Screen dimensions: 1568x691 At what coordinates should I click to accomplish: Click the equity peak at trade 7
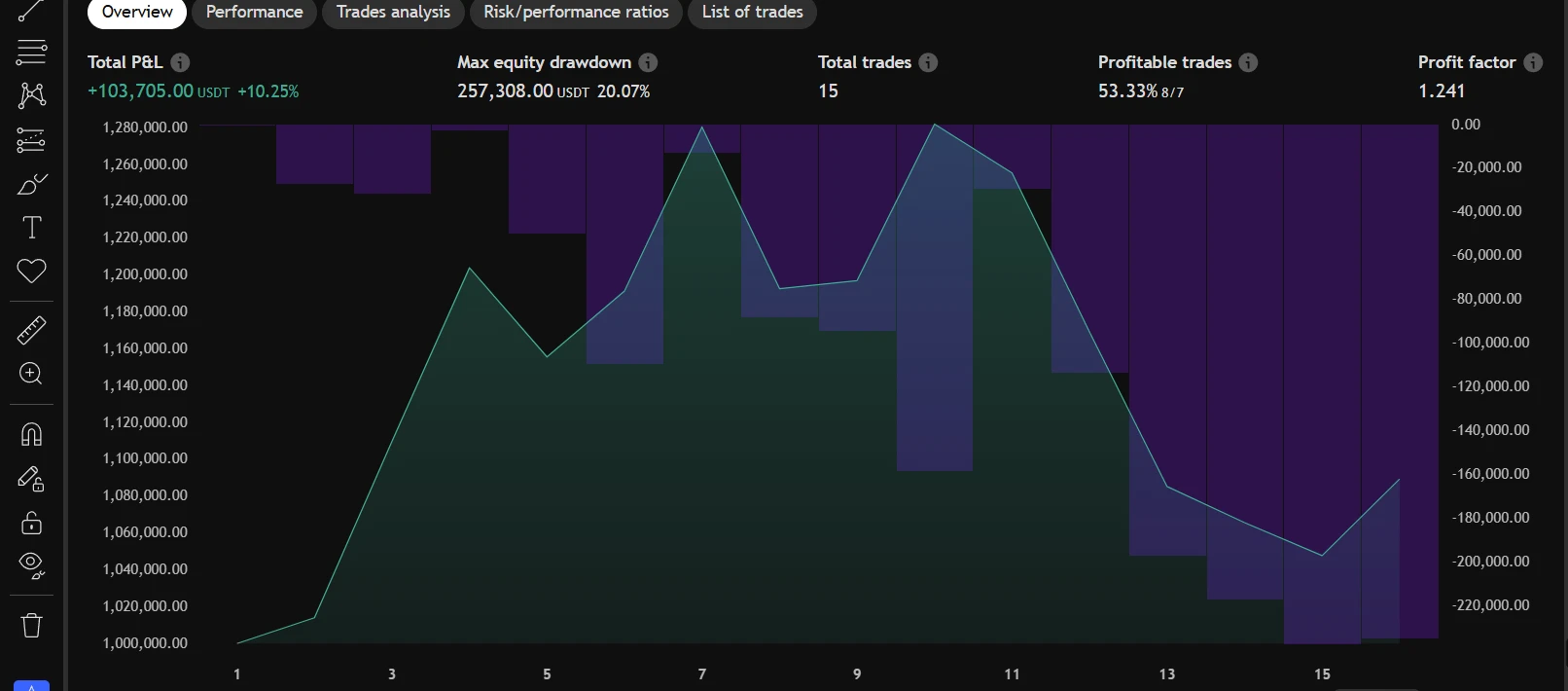[702, 127]
